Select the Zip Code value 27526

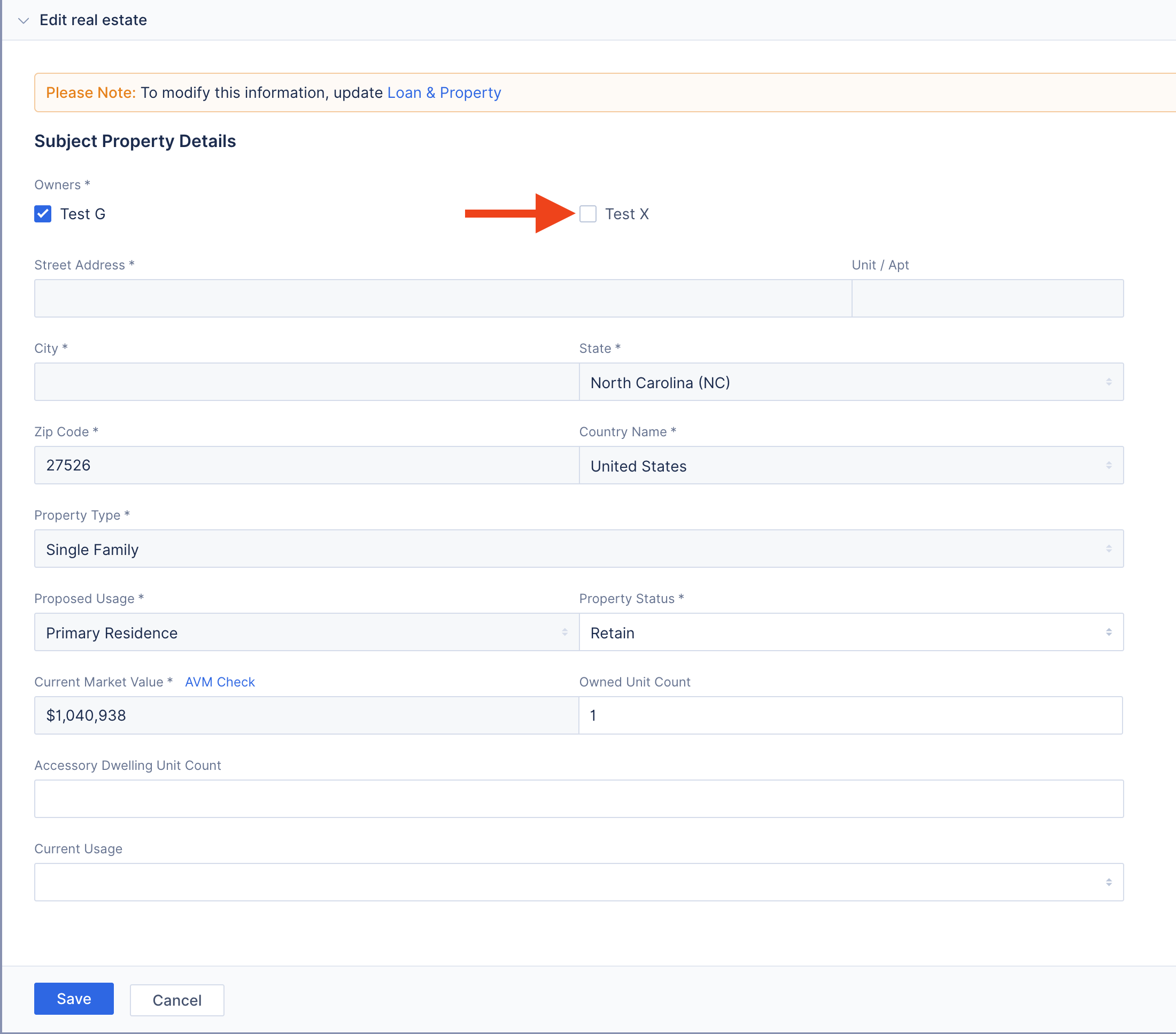point(305,465)
